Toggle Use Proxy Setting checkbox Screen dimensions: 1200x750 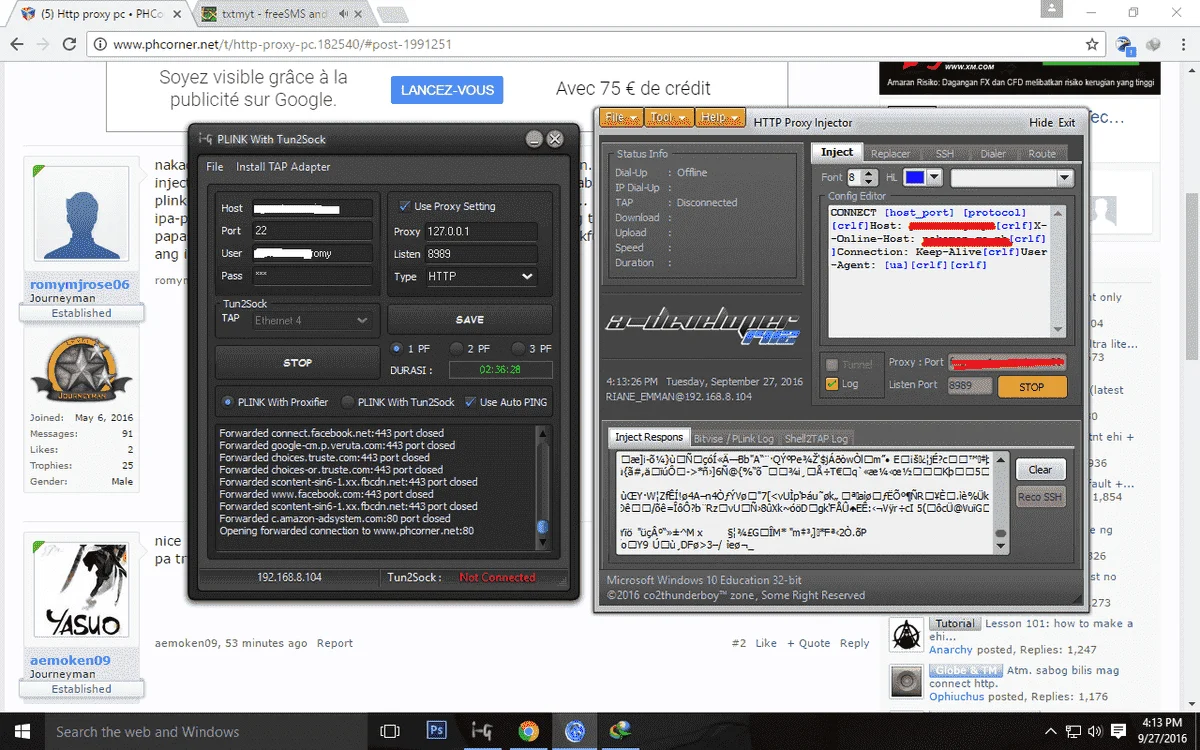404,206
